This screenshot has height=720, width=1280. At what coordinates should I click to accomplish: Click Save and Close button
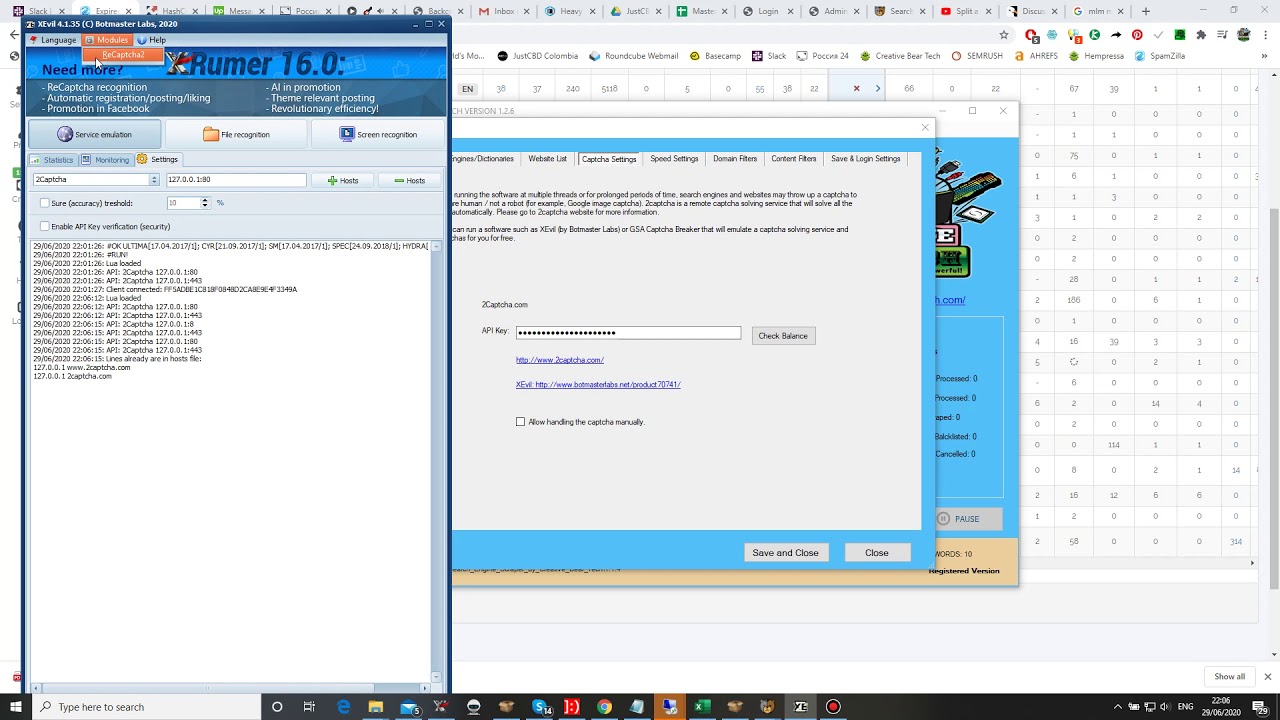(785, 553)
